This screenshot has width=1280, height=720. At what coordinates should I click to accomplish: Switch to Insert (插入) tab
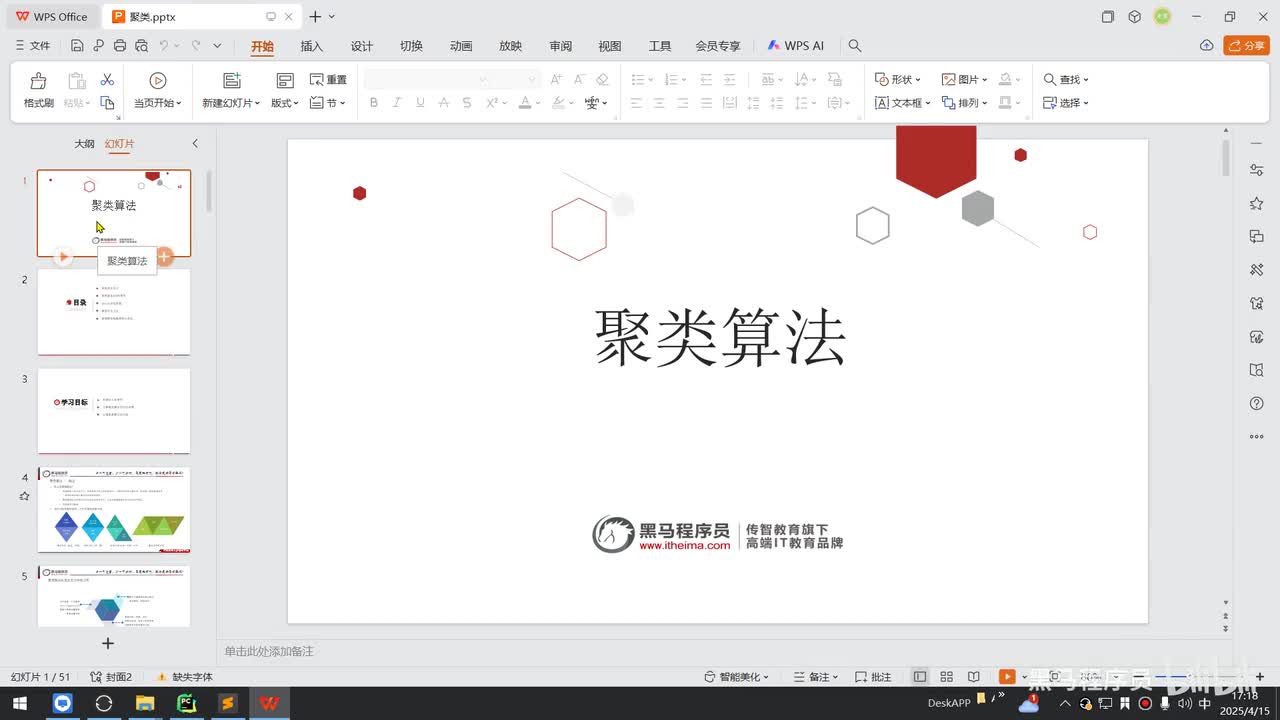312,46
